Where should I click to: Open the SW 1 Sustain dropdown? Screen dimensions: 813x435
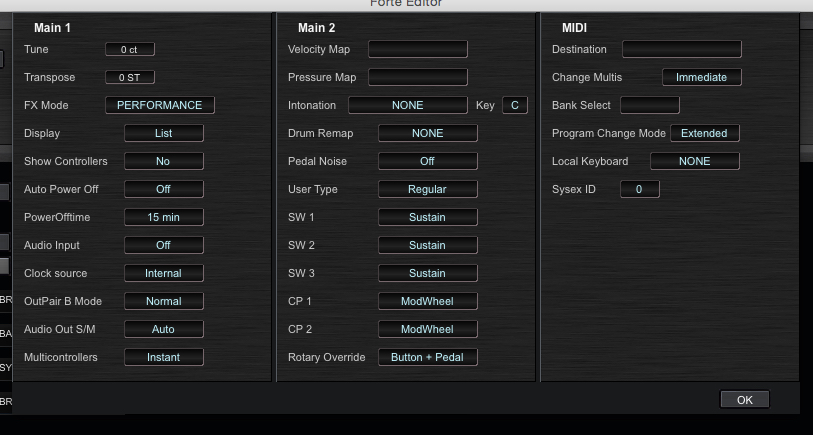pos(428,217)
